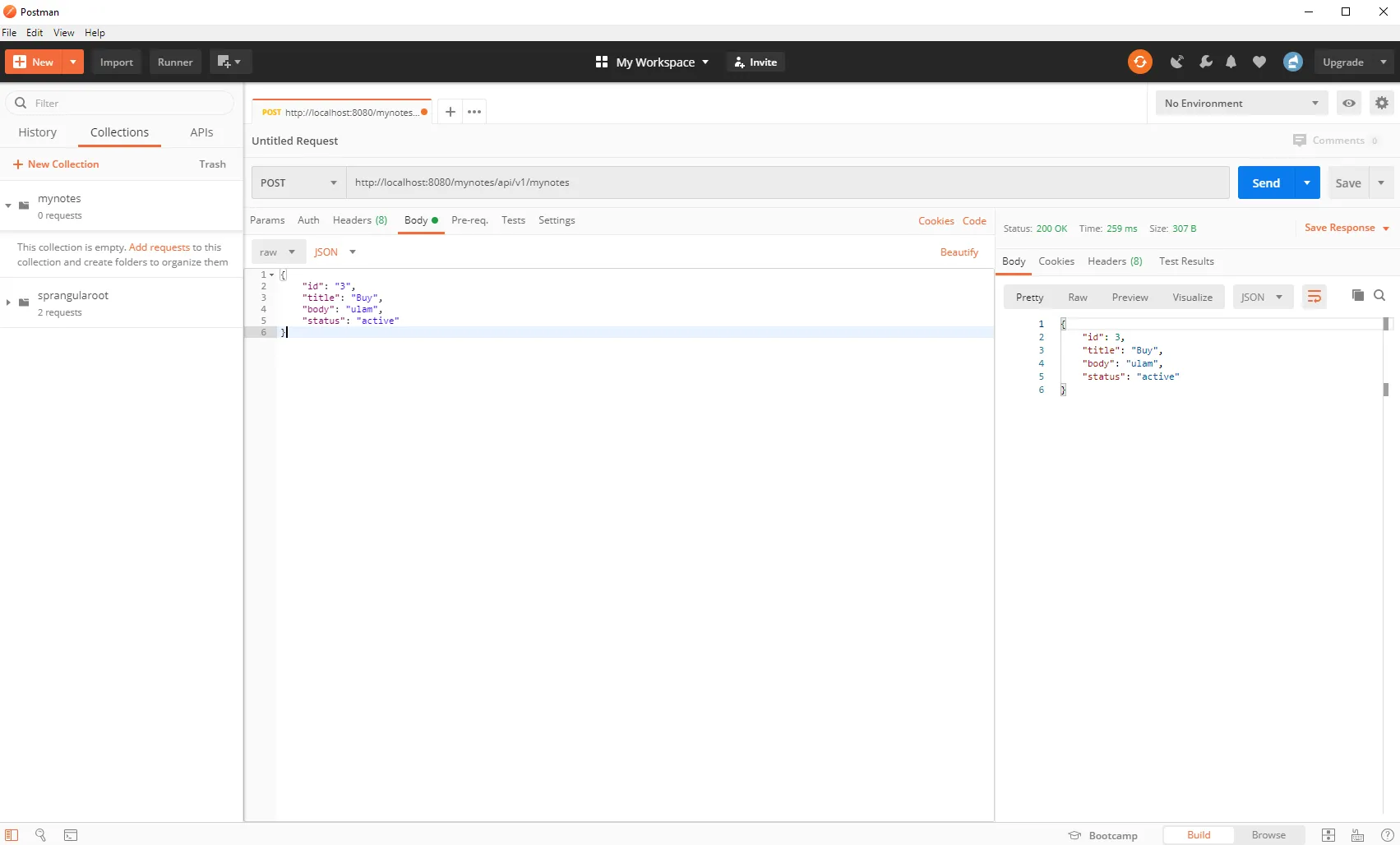The image size is (1400, 845).
Task: Open the raw body type dropdown
Action: pos(278,252)
